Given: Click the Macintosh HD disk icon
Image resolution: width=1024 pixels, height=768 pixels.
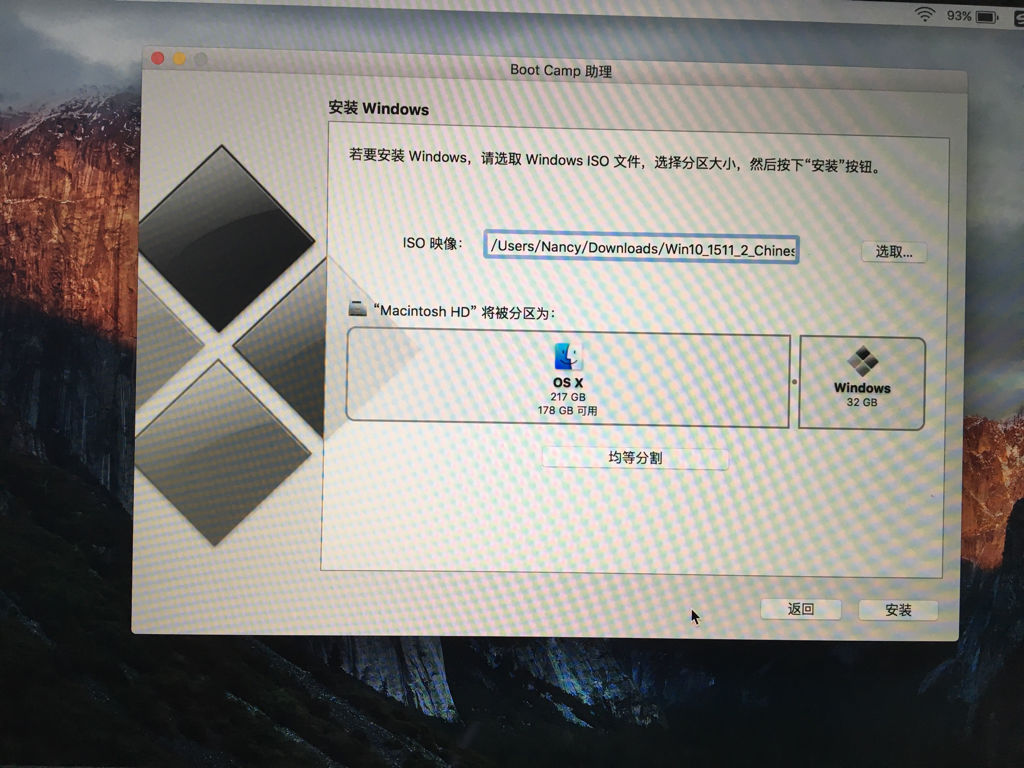Looking at the screenshot, I should 357,308.
